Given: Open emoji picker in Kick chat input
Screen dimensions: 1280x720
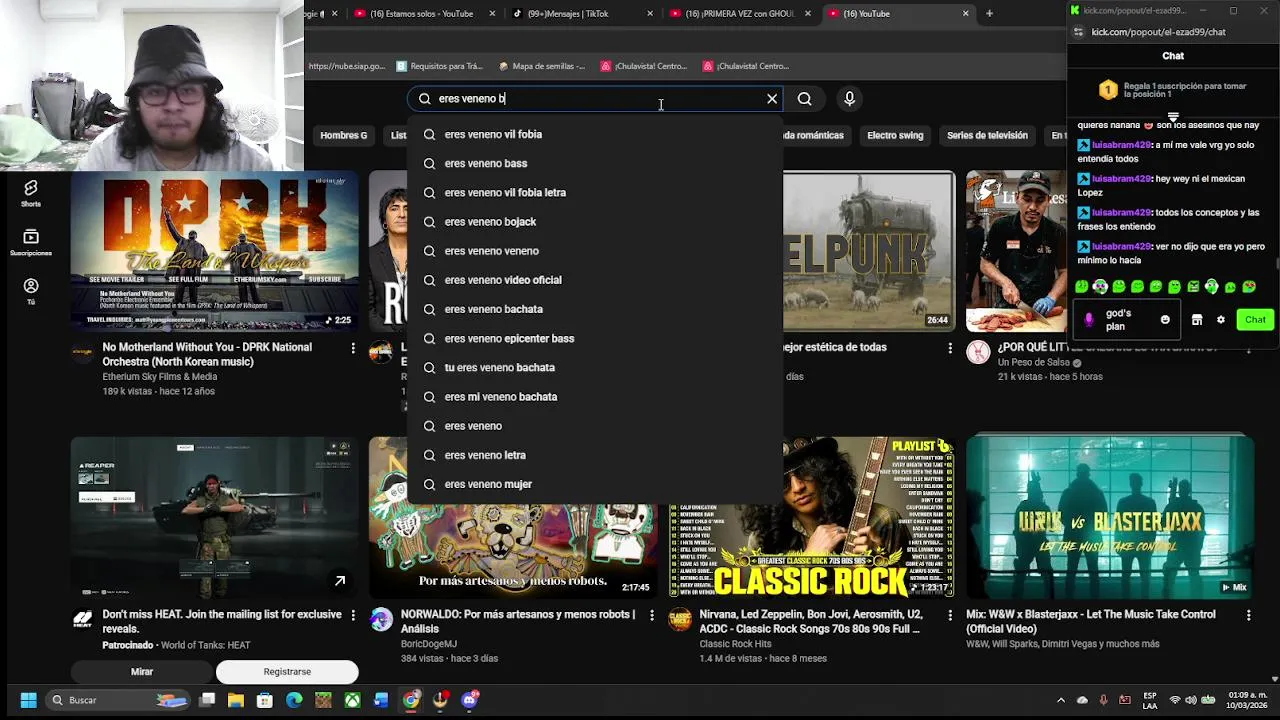Looking at the screenshot, I should point(1165,320).
